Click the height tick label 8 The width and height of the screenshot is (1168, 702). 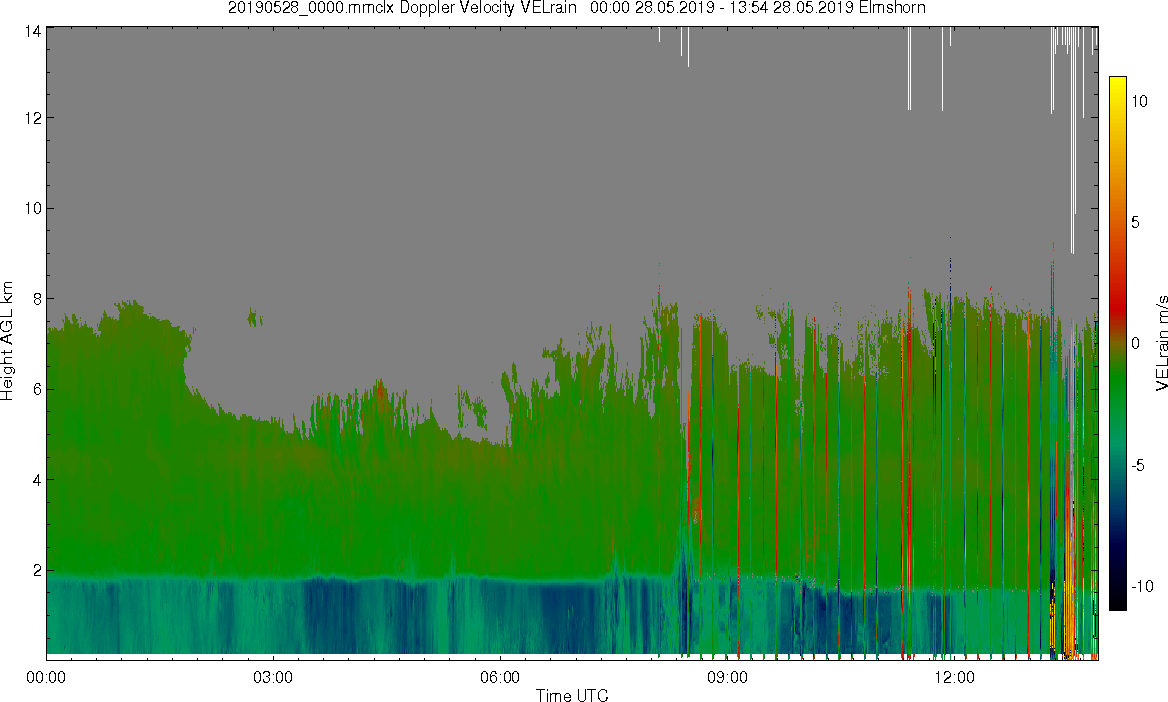click(x=36, y=299)
